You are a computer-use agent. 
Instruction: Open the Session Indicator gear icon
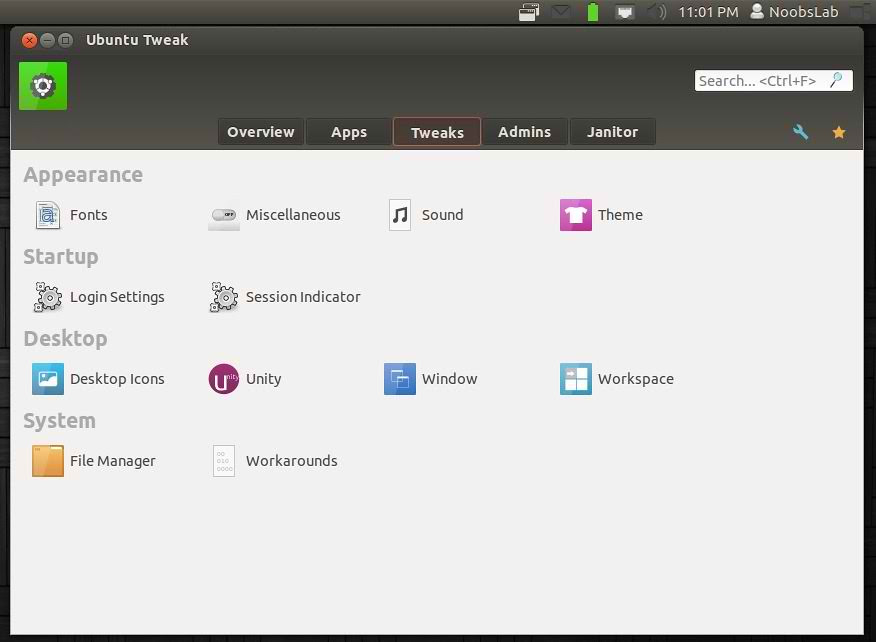pos(224,297)
